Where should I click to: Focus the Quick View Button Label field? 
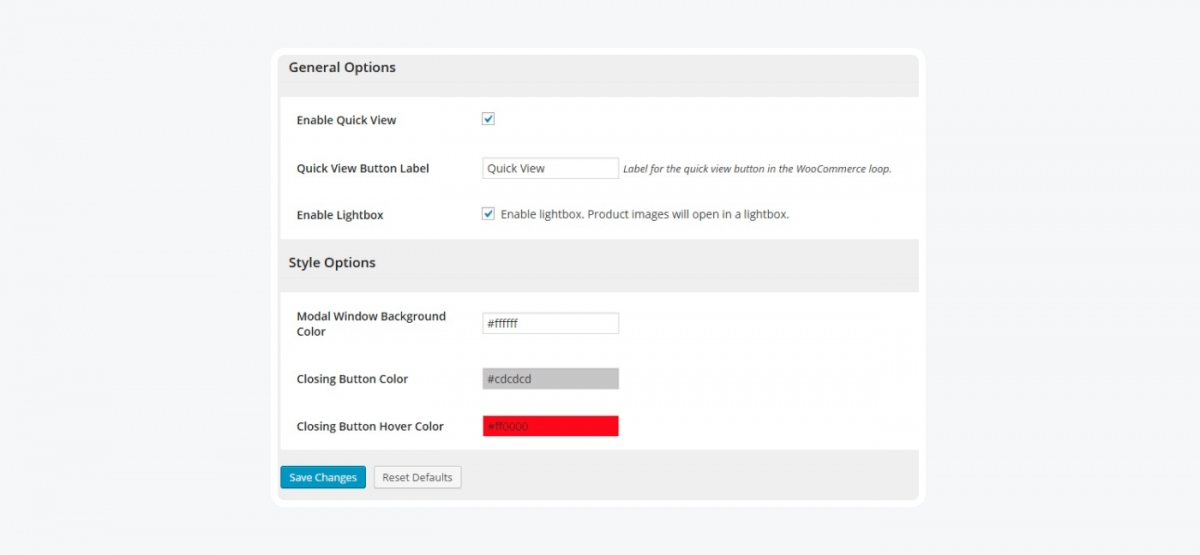pyautogui.click(x=550, y=168)
